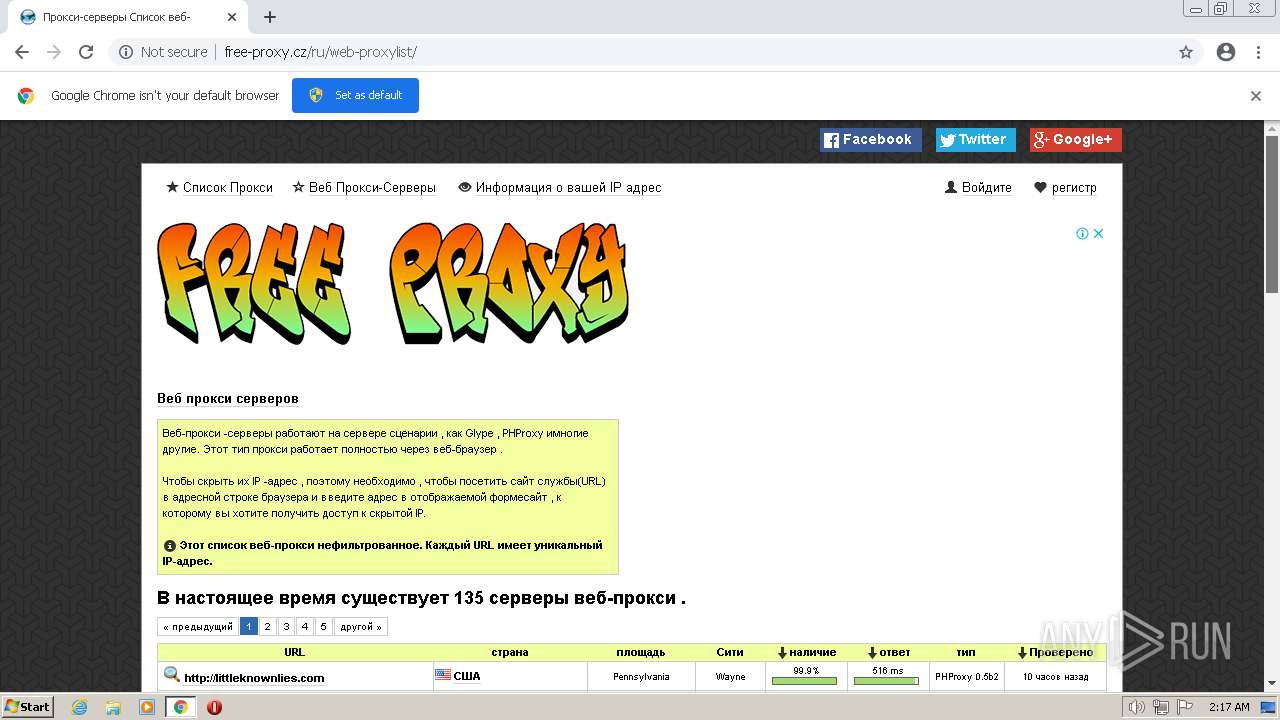Go to pagination page 3
Image resolution: width=1280 pixels, height=720 pixels.
click(x=286, y=627)
